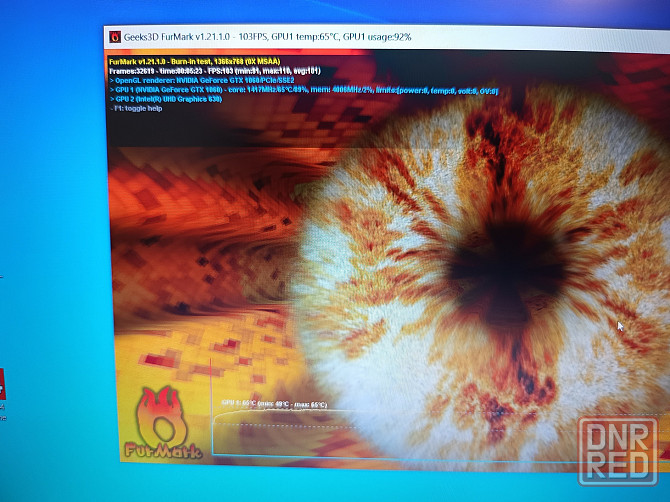Click the 'GPU 1: 65°C (min: 49°C - max: 65°C)' label
The height and width of the screenshot is (502, 670).
(274, 404)
